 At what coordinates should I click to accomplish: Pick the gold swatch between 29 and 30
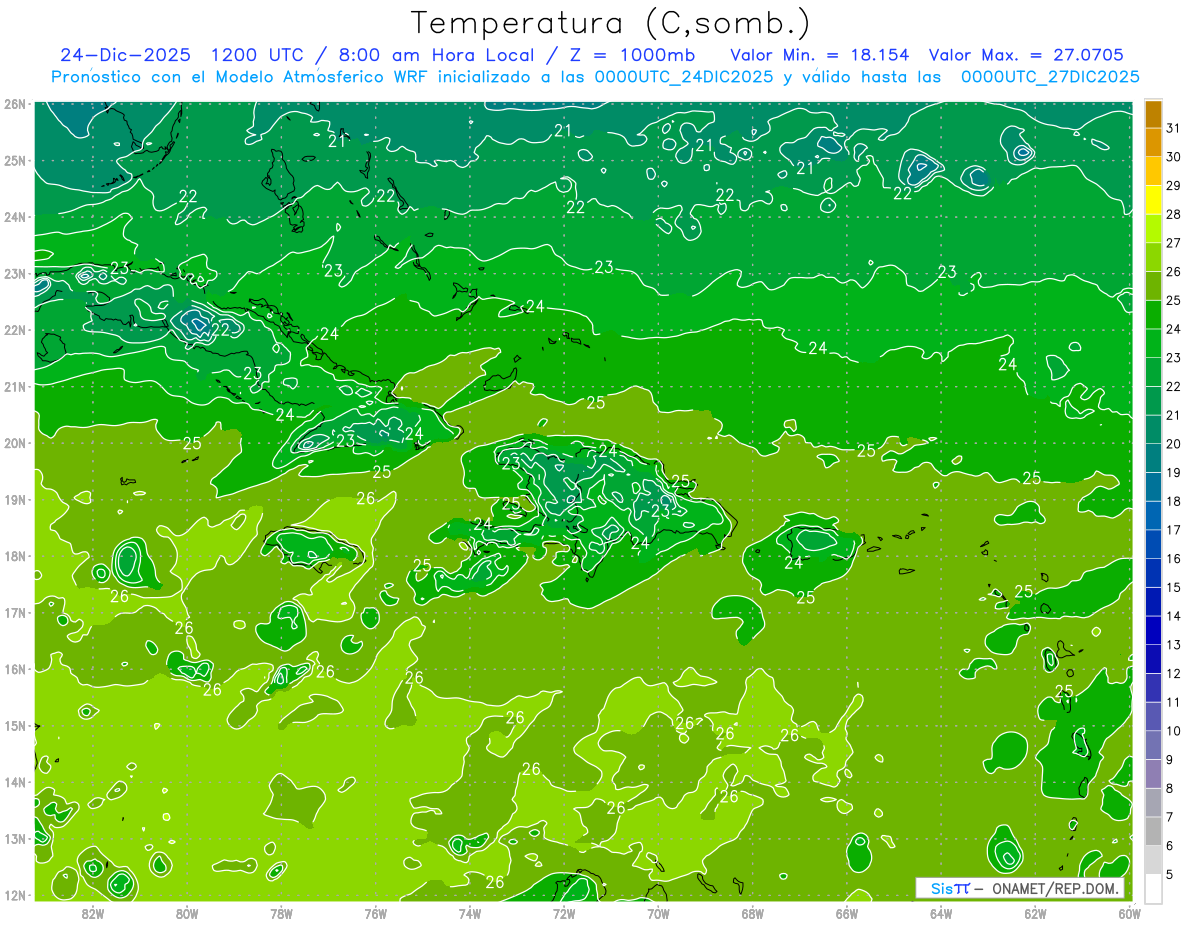(1154, 172)
